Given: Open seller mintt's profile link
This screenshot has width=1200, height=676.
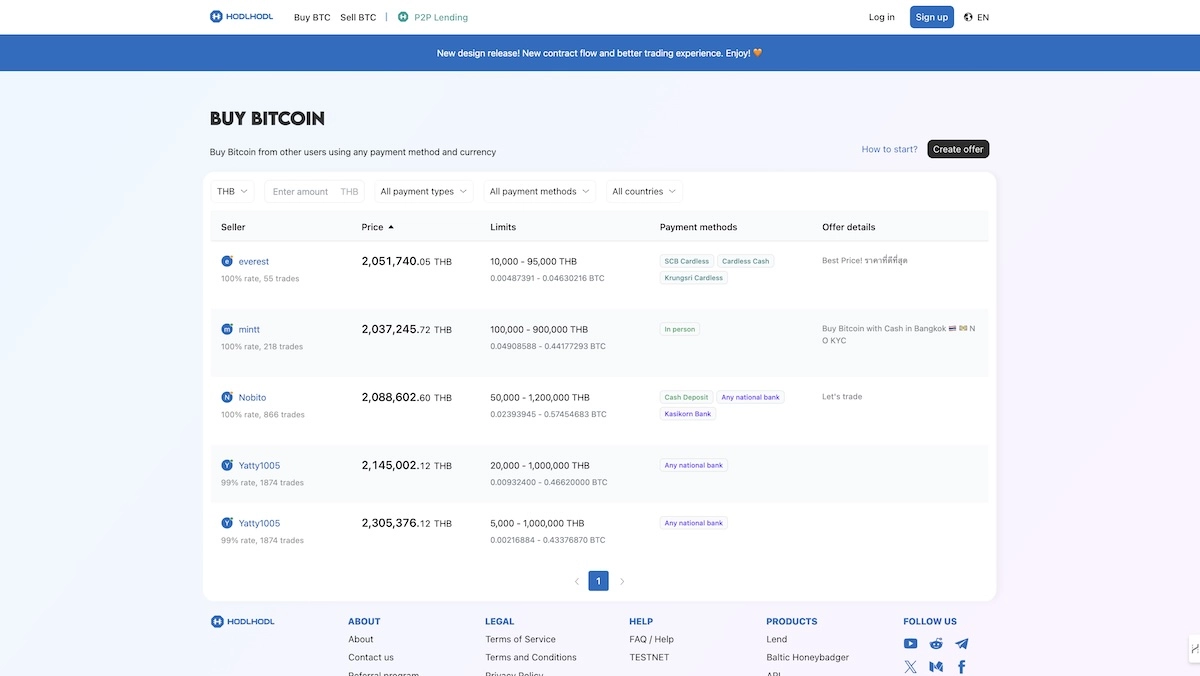Looking at the screenshot, I should (x=249, y=329).
